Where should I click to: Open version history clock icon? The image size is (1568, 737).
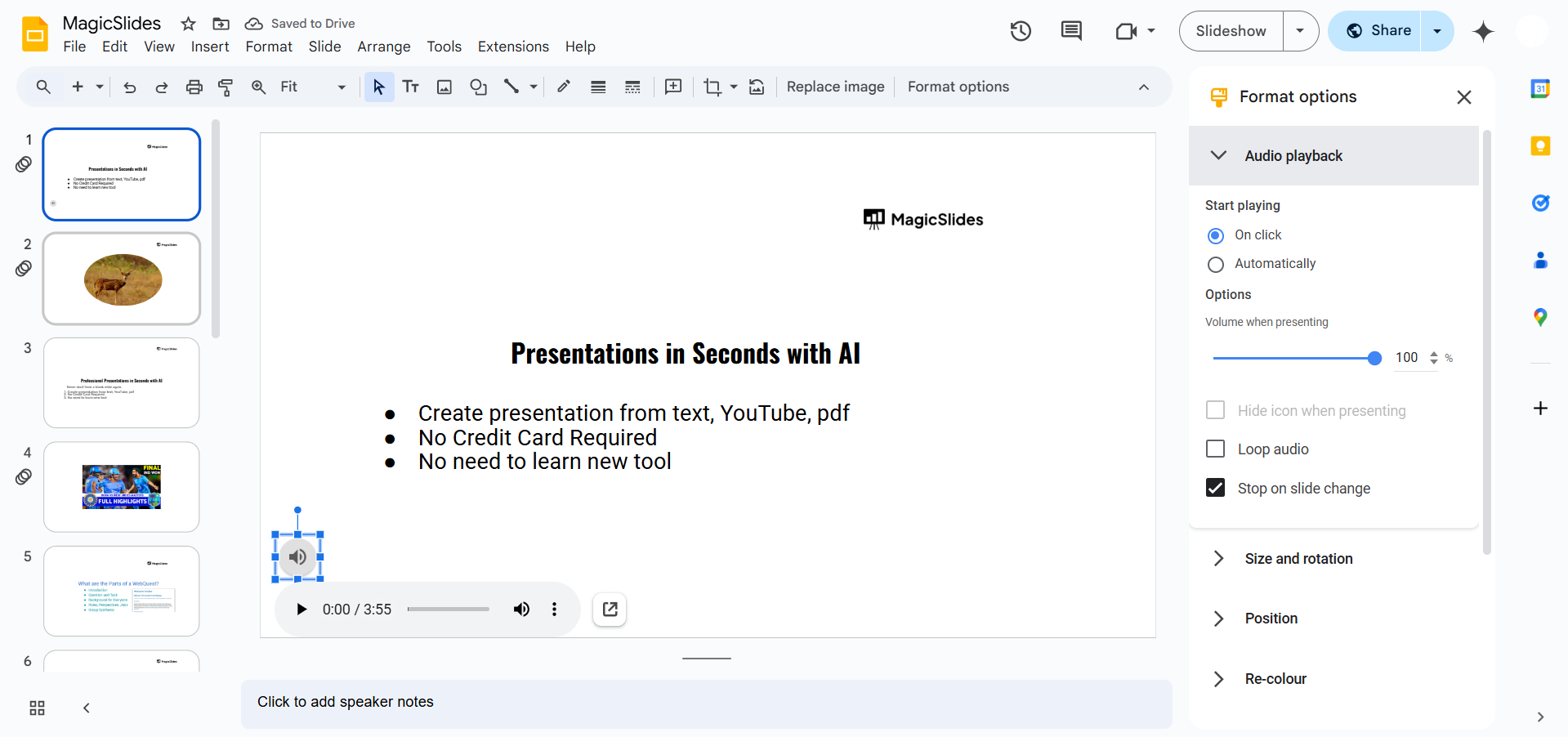(x=1021, y=32)
